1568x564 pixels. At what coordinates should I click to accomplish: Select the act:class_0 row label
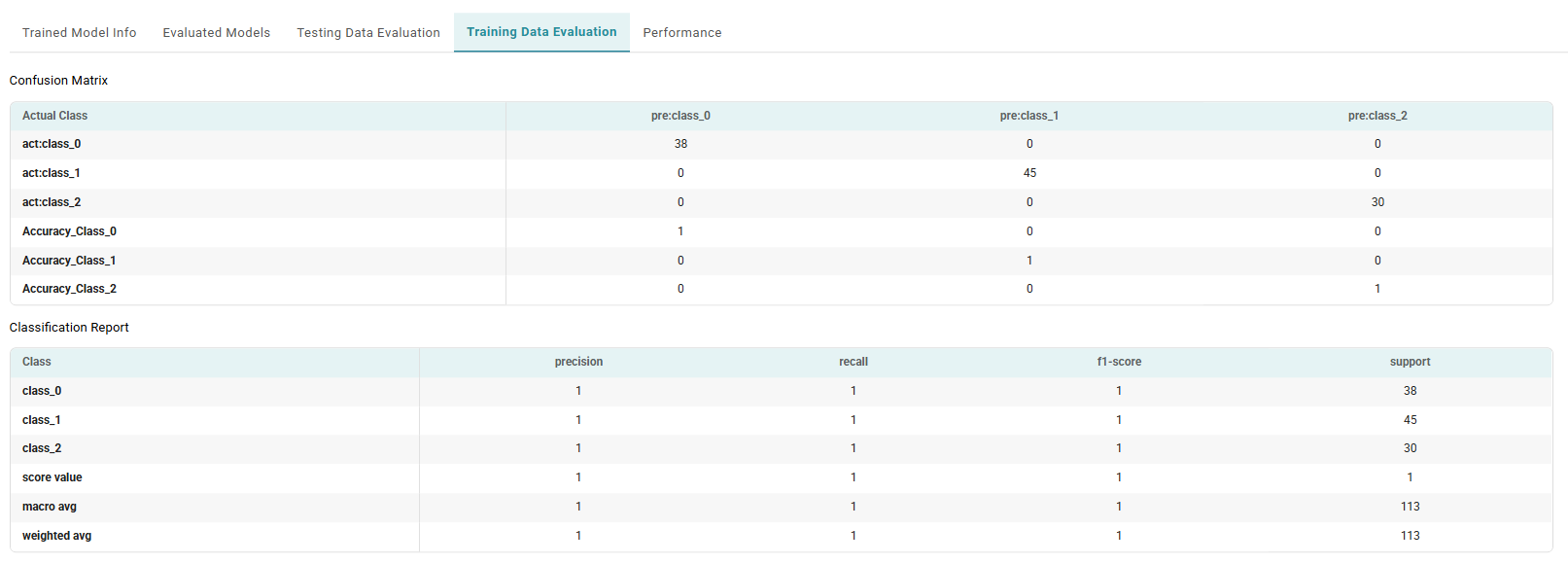tap(52, 144)
